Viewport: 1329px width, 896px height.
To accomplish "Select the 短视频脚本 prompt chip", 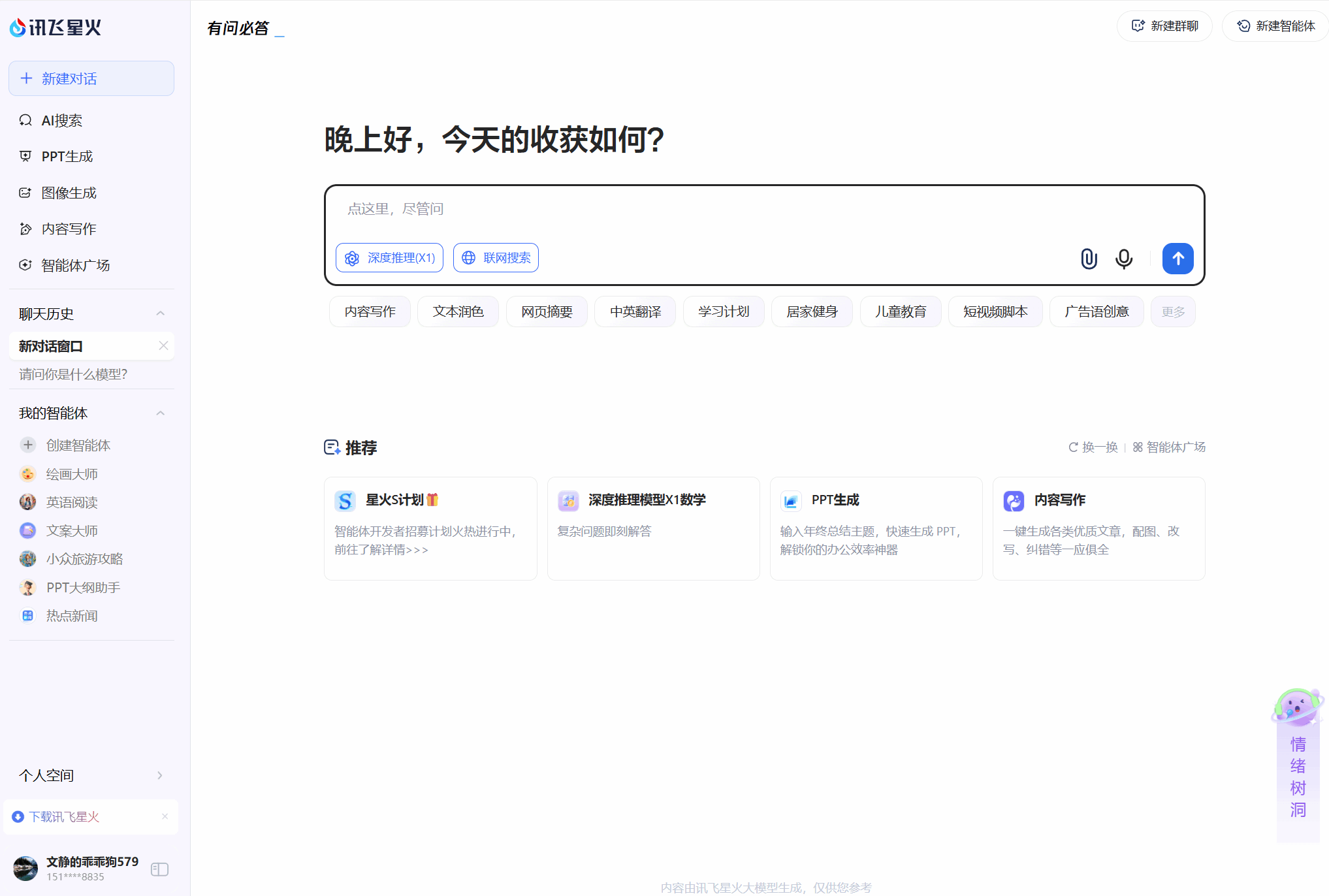I will pyautogui.click(x=995, y=312).
